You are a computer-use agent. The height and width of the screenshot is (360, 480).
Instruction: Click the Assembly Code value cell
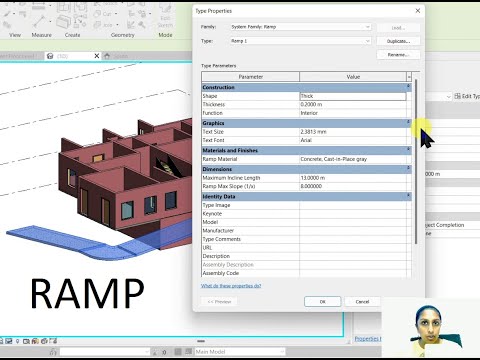tap(353, 273)
